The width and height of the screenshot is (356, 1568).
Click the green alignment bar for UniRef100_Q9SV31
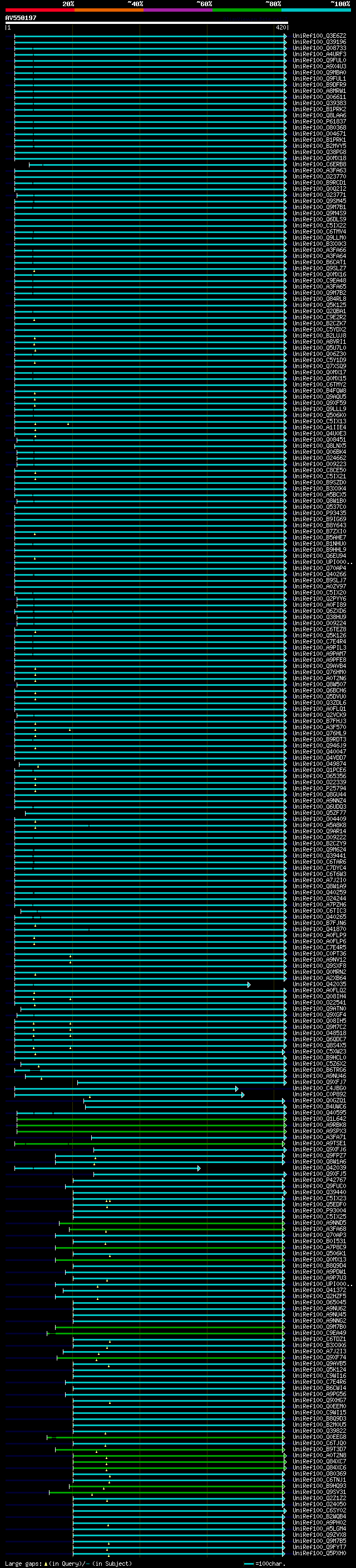pos(167,1492)
